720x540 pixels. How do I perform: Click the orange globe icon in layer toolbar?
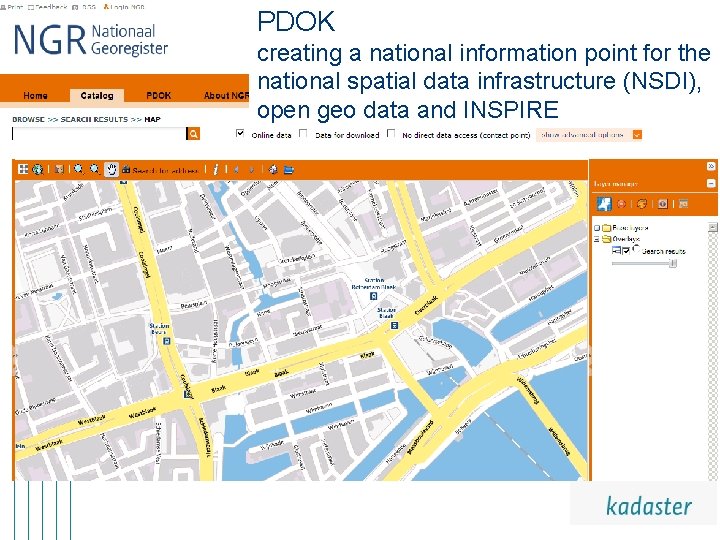pos(642,203)
